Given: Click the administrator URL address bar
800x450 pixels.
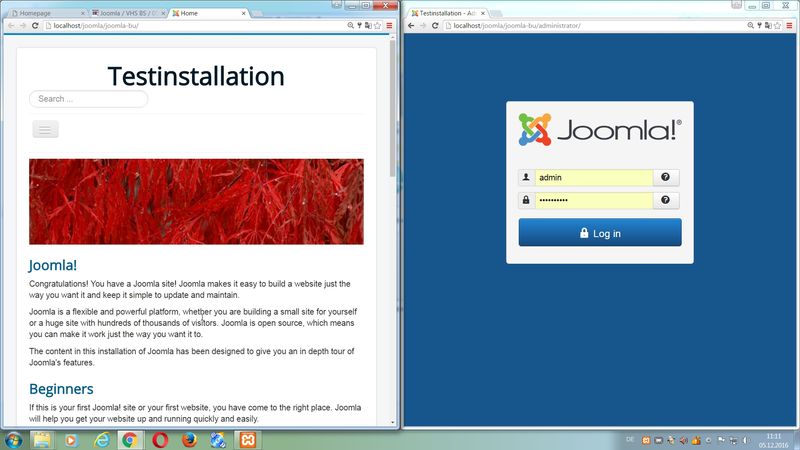Looking at the screenshot, I should [594, 26].
